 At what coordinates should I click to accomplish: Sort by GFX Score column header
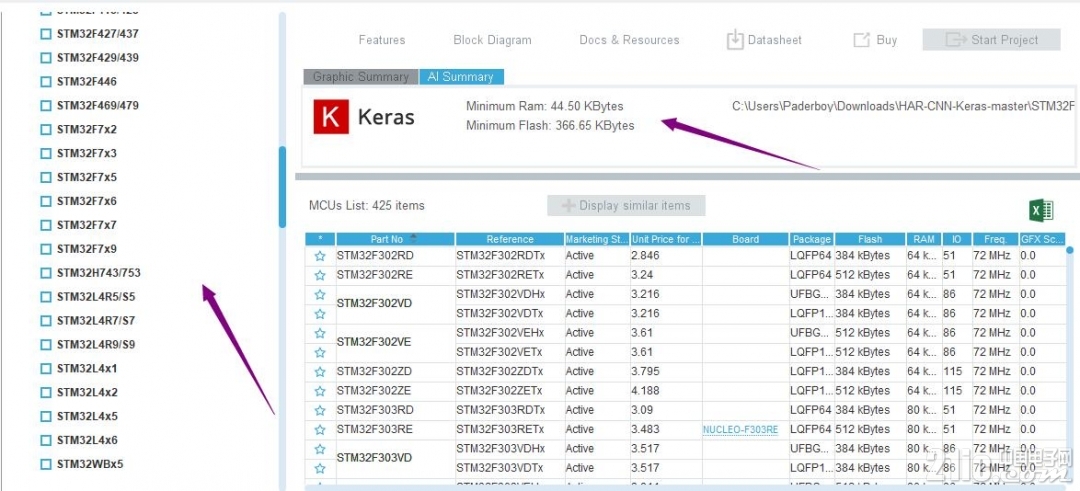(1042, 239)
